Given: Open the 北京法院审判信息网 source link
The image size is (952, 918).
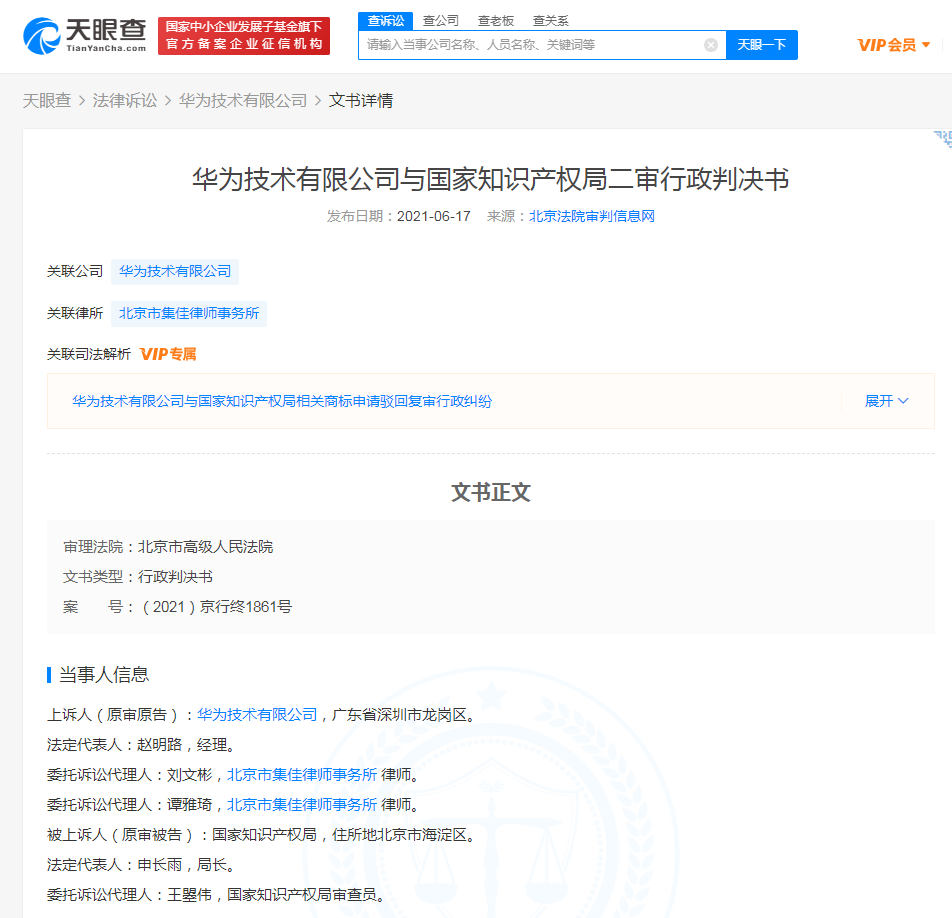Looking at the screenshot, I should click(591, 216).
